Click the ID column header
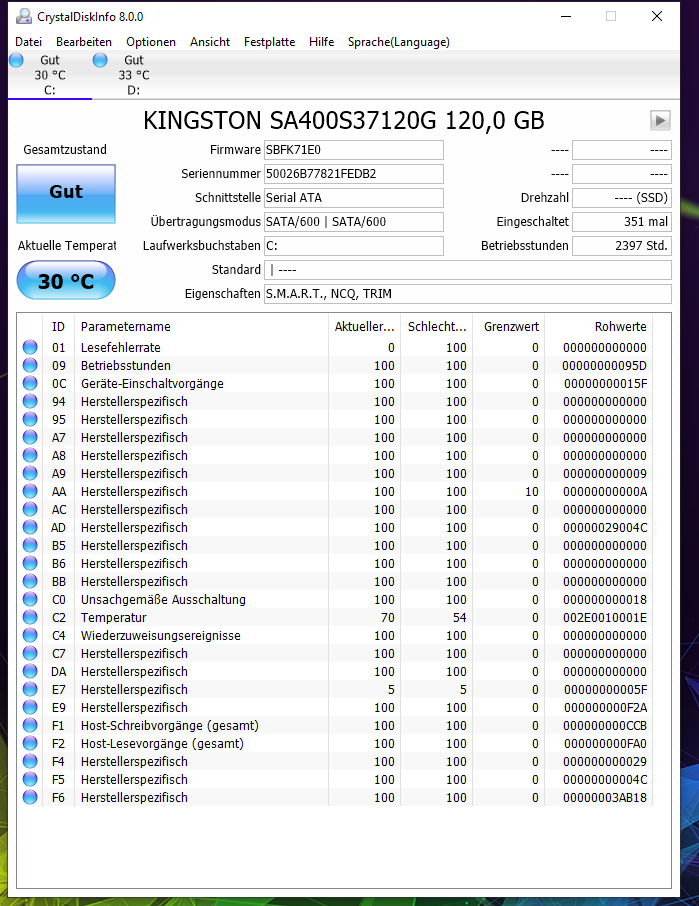Image resolution: width=699 pixels, height=906 pixels. pos(58,326)
